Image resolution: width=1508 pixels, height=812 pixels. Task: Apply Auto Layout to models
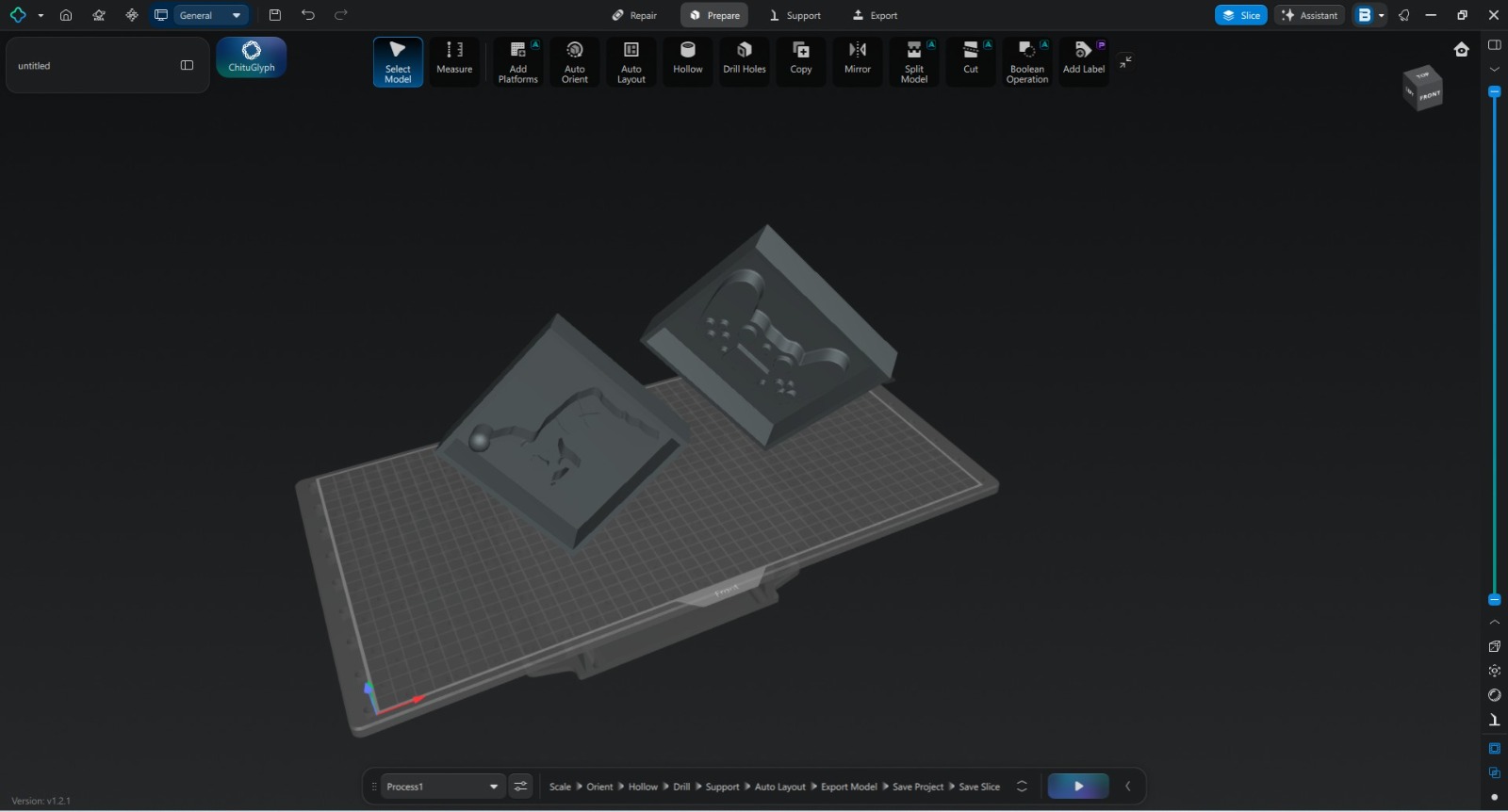tap(631, 62)
